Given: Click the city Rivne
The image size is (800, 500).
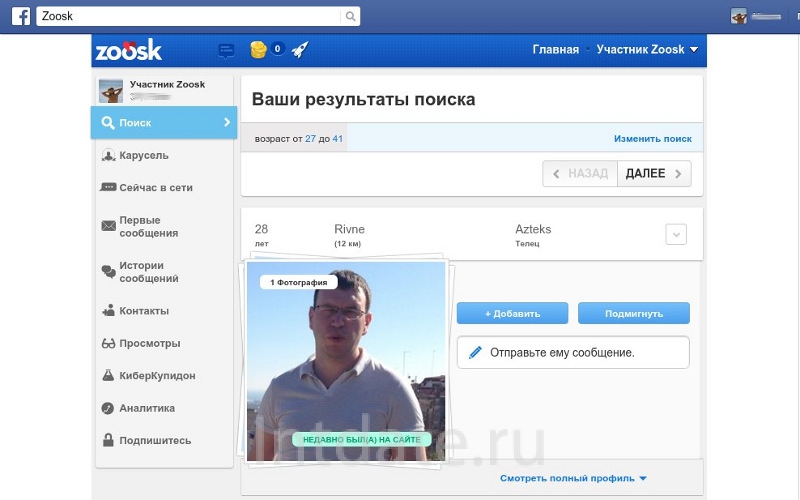Looking at the screenshot, I should [x=349, y=229].
